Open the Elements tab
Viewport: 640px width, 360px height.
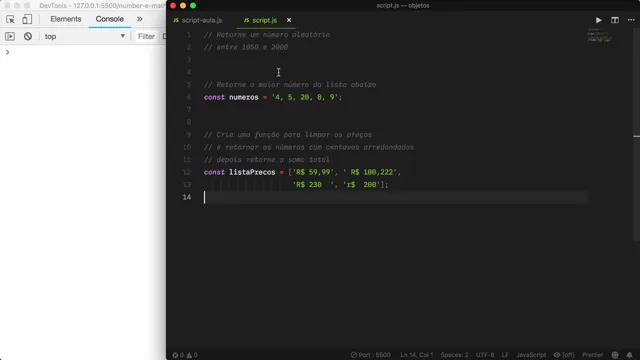point(66,19)
